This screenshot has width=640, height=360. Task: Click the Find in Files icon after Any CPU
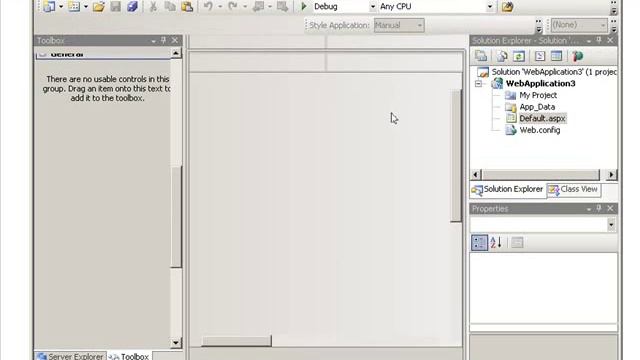click(507, 7)
